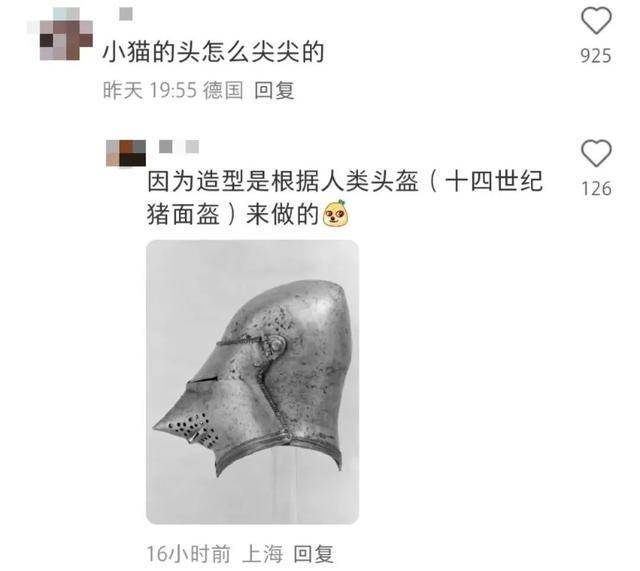Select the comment text 小猫的头怎么尖尖的
Screen dimensions: 640x571
click(x=213, y=53)
